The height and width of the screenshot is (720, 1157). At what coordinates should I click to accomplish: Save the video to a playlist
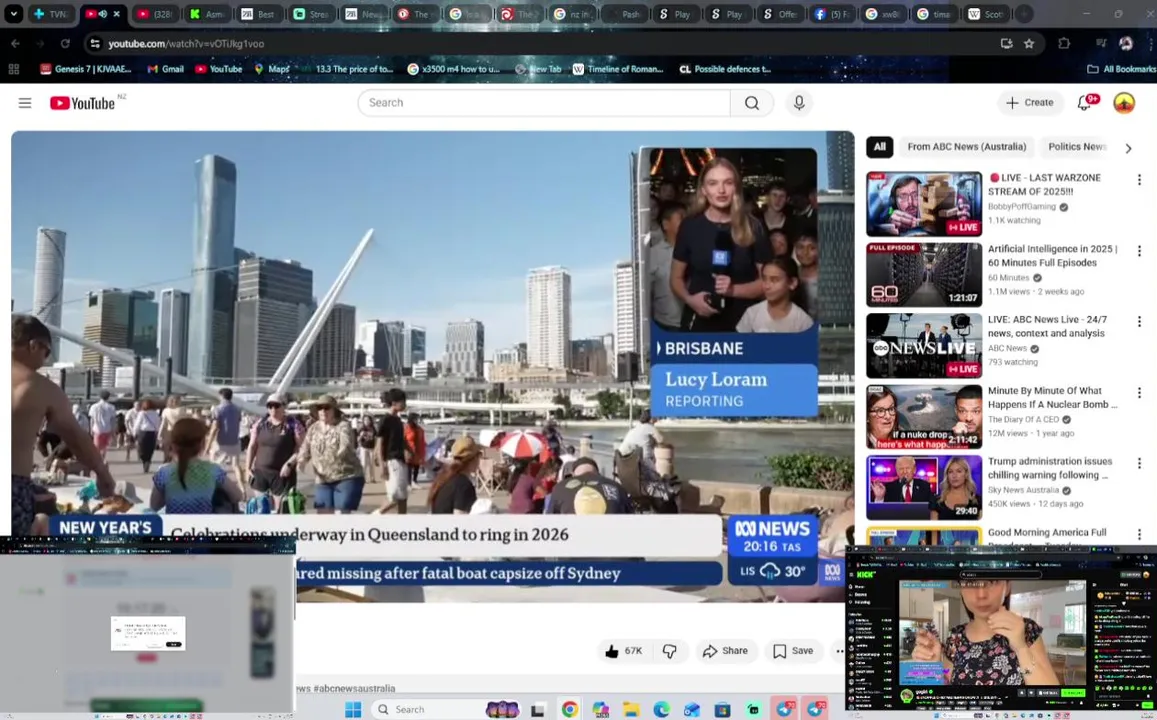(793, 651)
